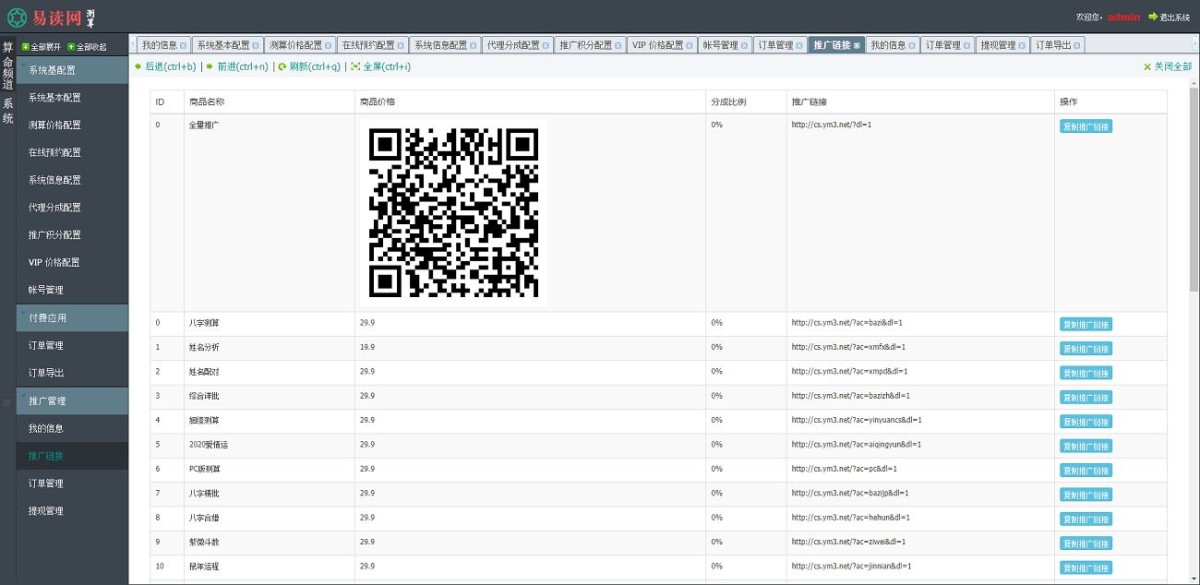Image resolution: width=1200 pixels, height=585 pixels.
Task: Collapse the 系统基配置 sidebar section
Action: tap(72, 70)
